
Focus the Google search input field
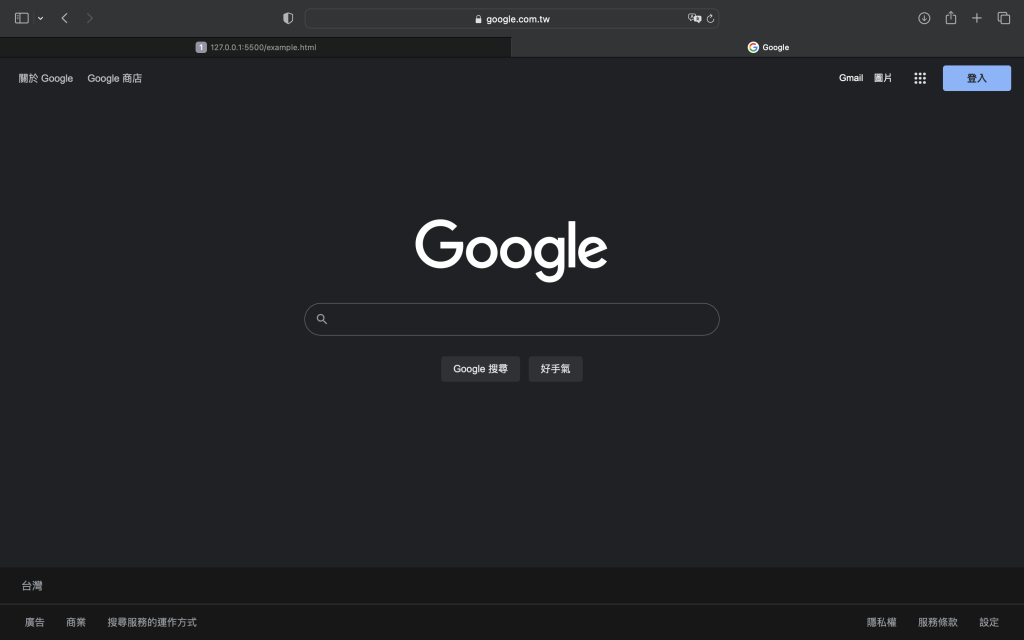511,319
